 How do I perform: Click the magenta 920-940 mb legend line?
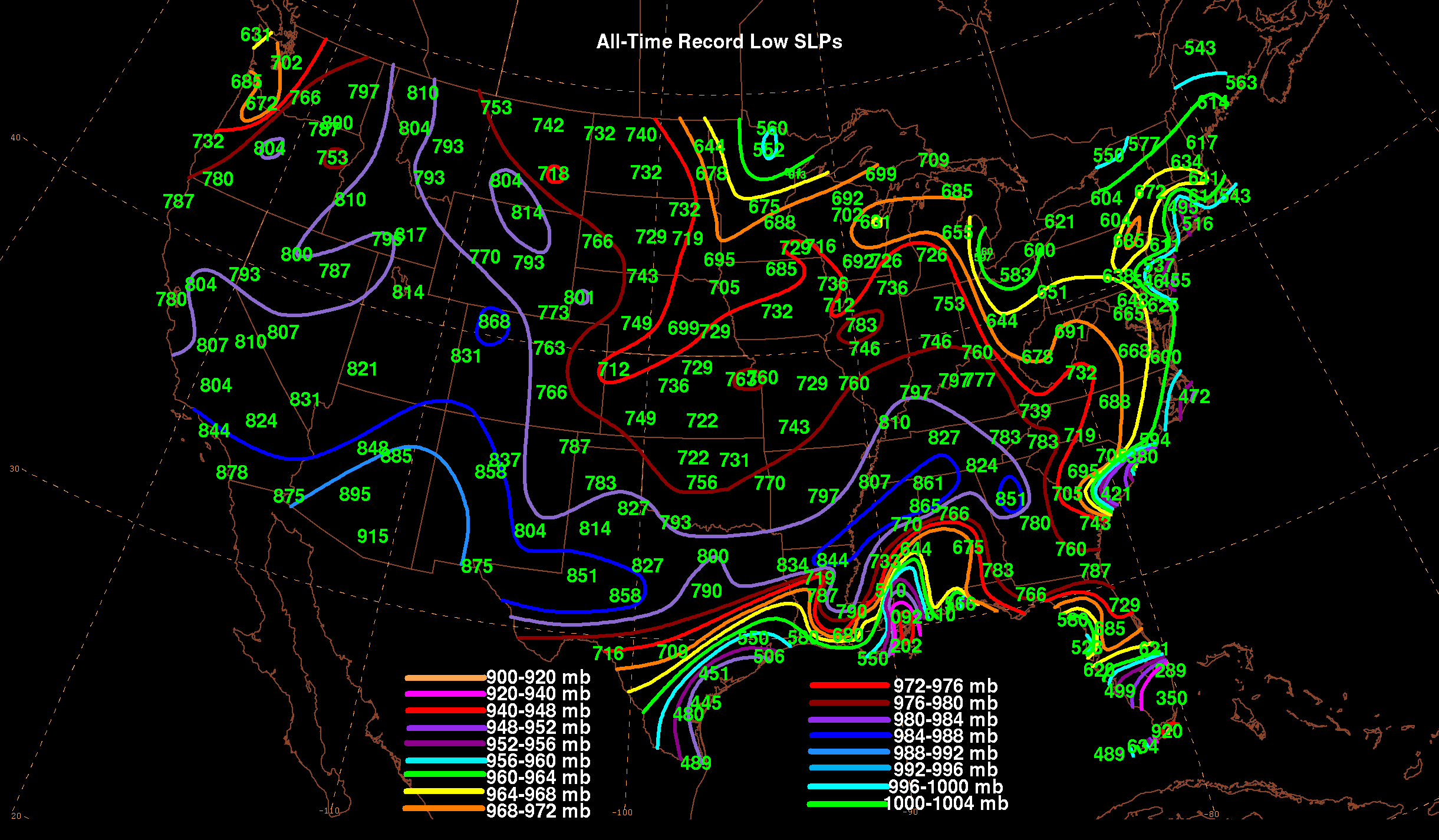[445, 694]
